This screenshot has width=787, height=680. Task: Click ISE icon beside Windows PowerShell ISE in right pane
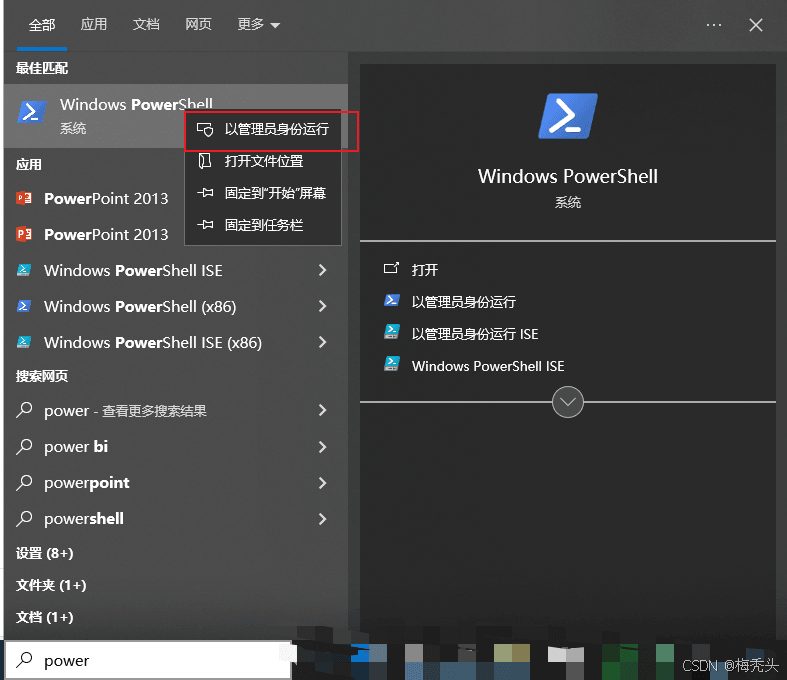(392, 364)
